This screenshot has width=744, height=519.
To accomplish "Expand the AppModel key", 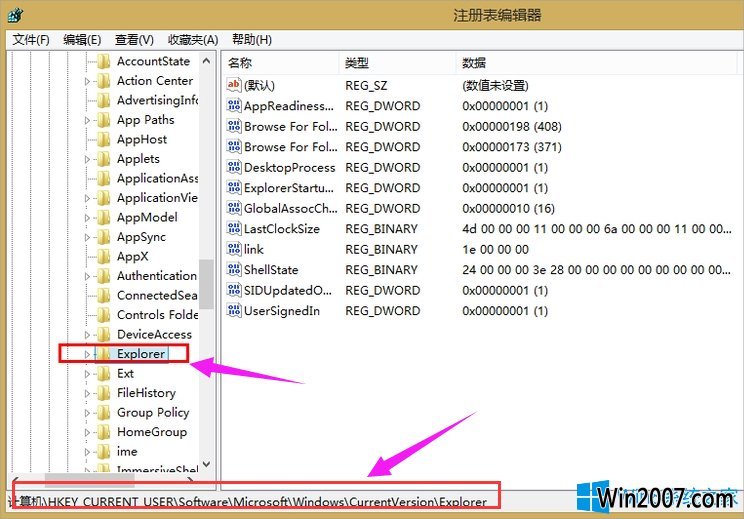I will pyautogui.click(x=87, y=218).
